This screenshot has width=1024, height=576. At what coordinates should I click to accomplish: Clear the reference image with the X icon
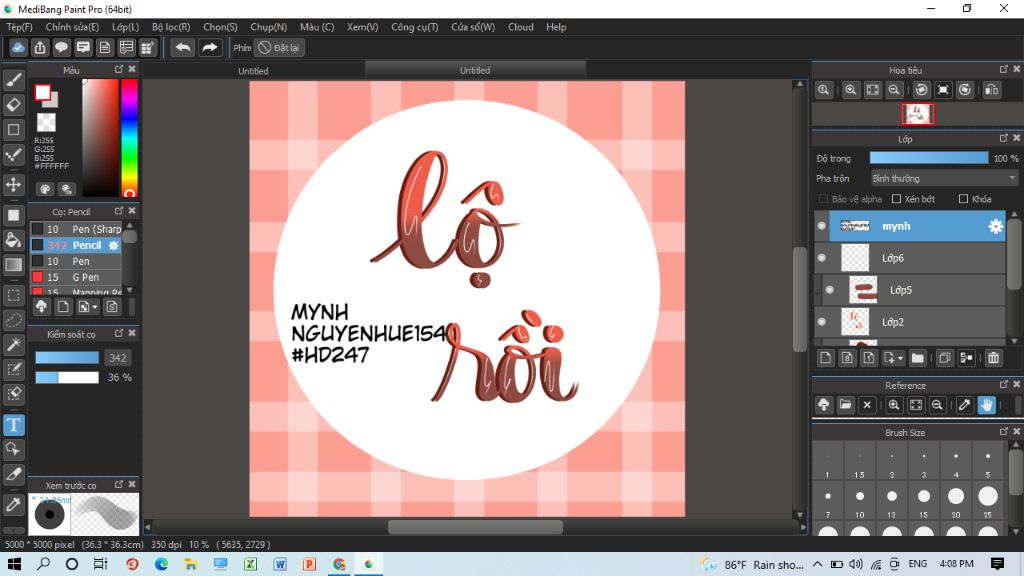coord(867,405)
